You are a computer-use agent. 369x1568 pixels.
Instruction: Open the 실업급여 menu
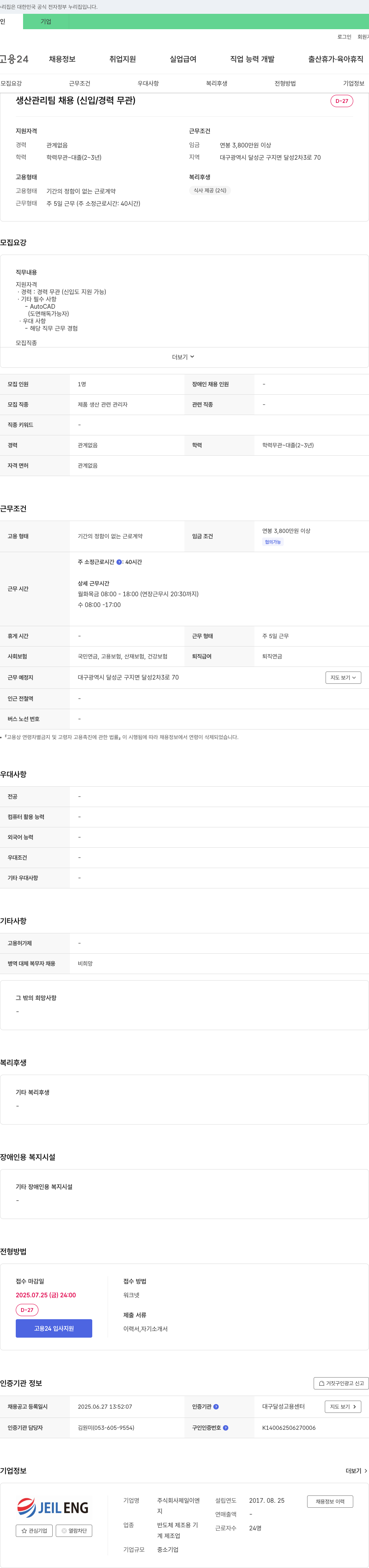tap(183, 59)
